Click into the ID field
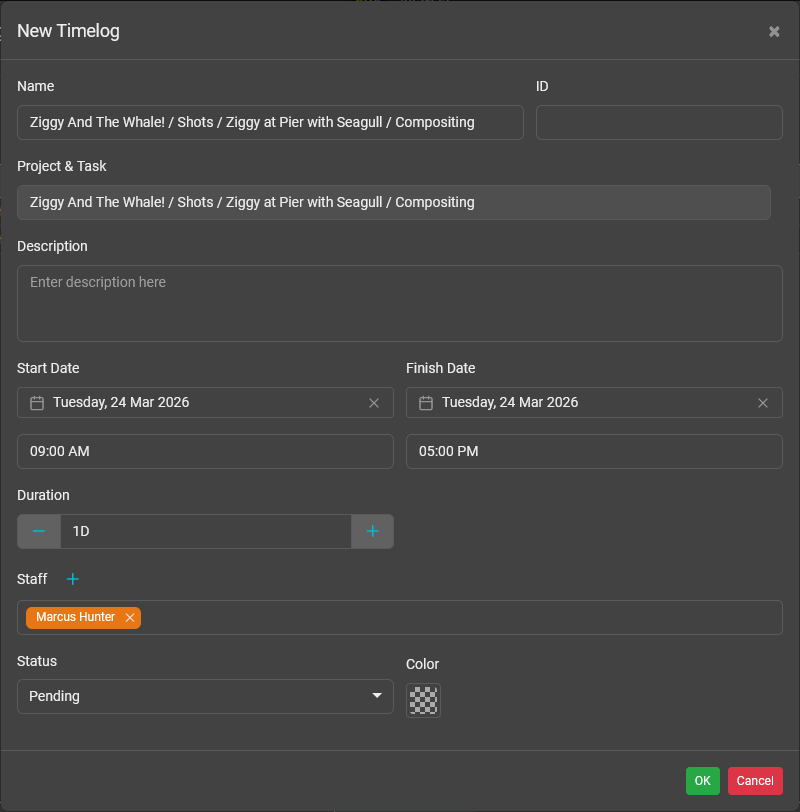The image size is (800, 812). [659, 123]
